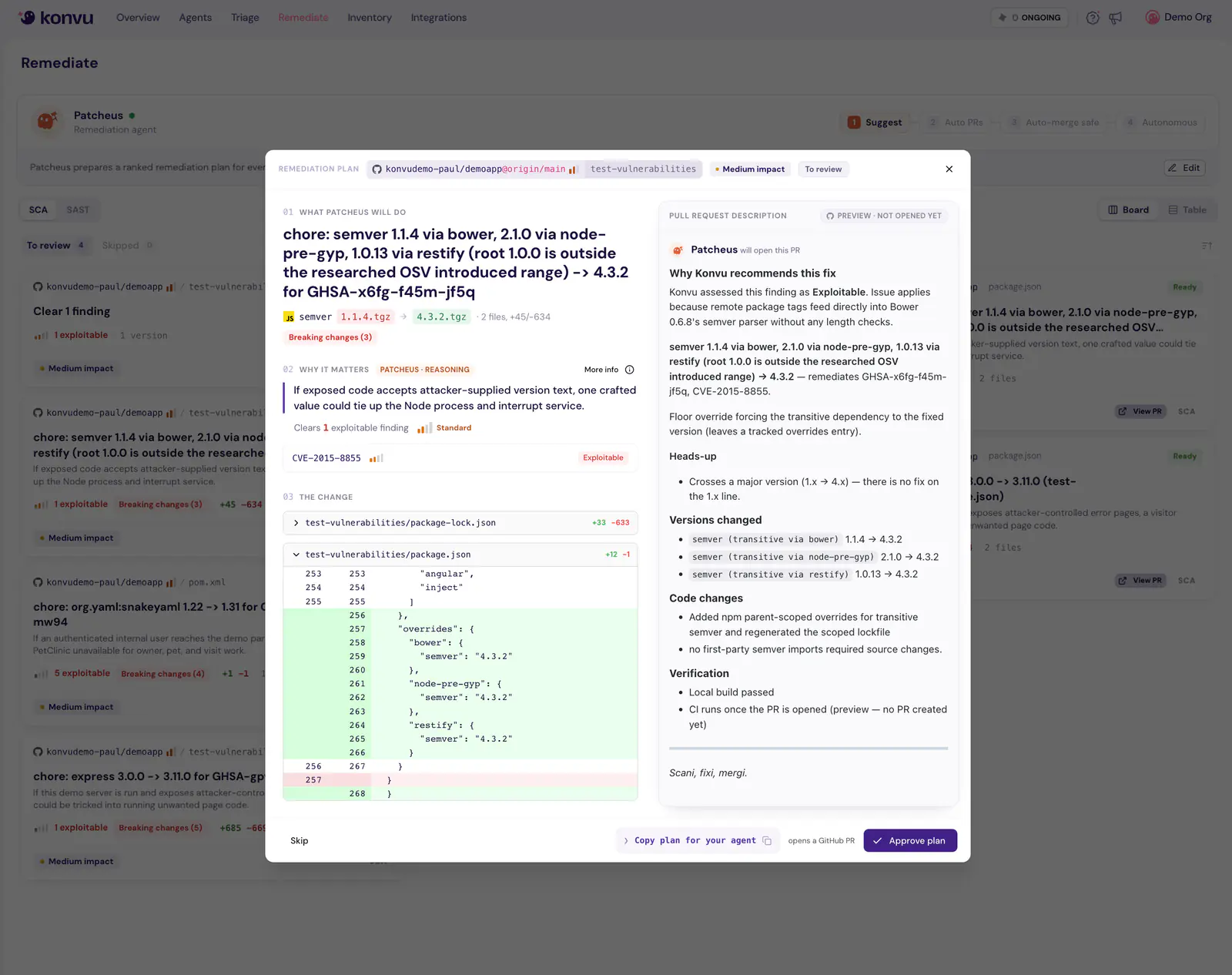This screenshot has width=1232, height=975.
Task: Click the JS package icon beside semver
Action: [289, 317]
